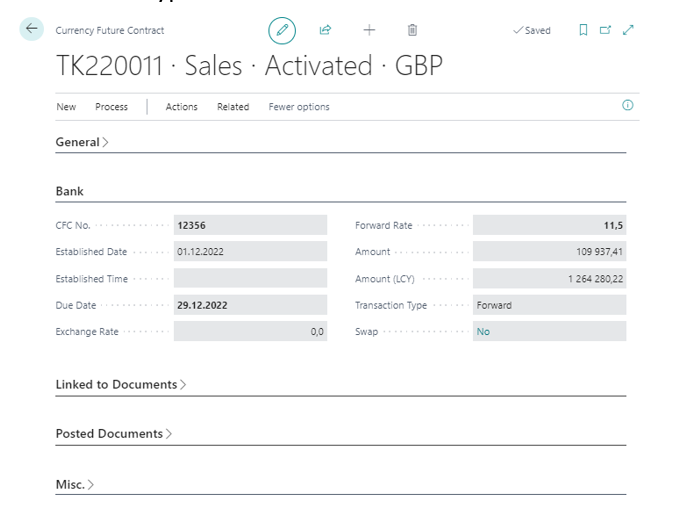Click the expand to full screen icon

click(628, 31)
